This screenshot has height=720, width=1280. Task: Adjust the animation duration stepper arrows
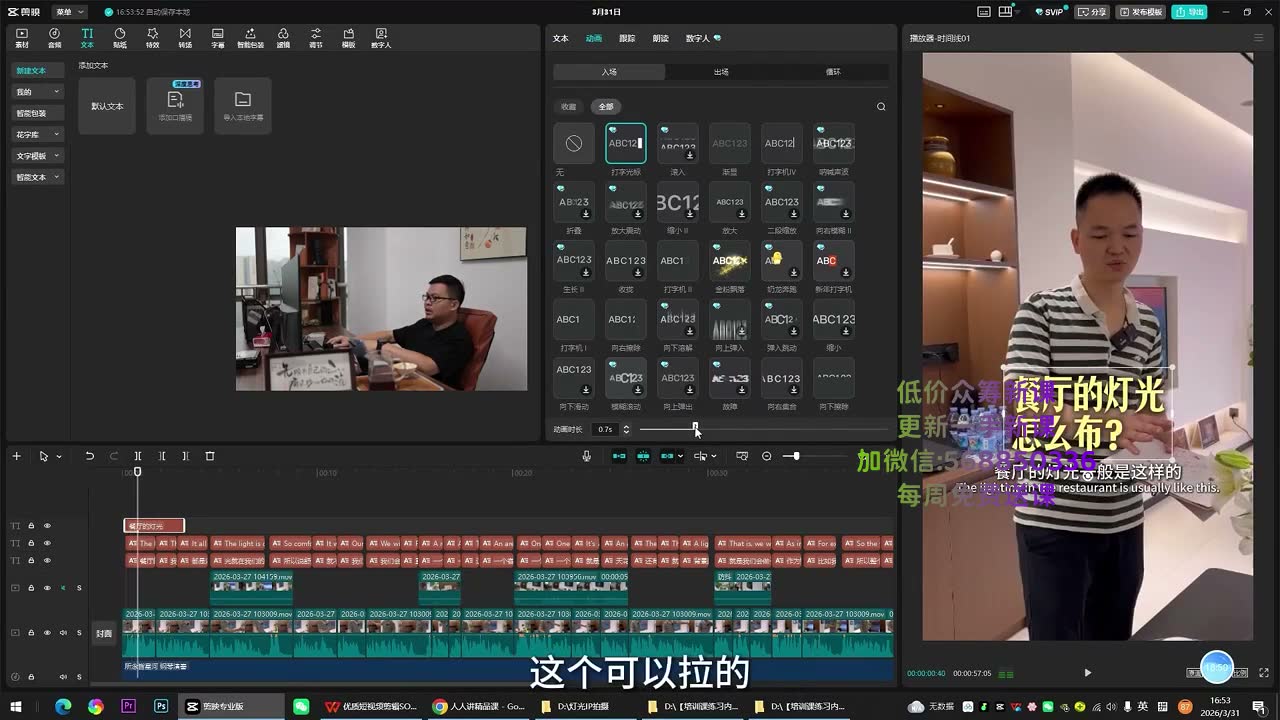point(626,429)
